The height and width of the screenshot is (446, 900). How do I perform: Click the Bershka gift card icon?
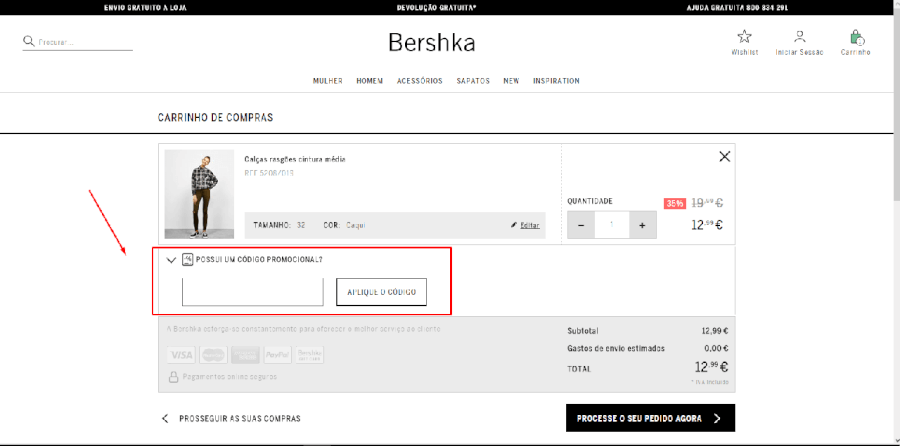click(x=310, y=355)
